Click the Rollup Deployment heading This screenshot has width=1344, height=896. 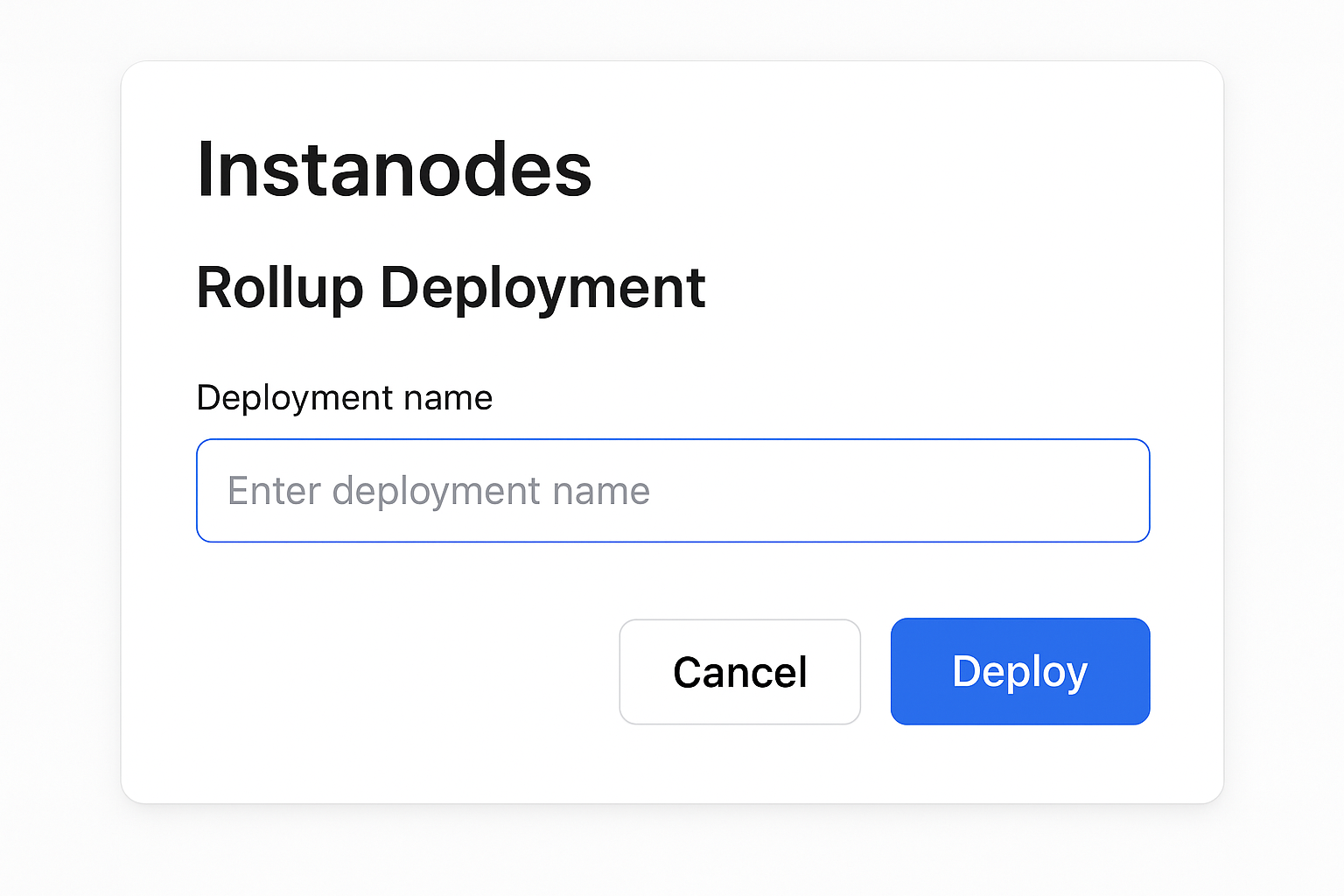click(451, 289)
